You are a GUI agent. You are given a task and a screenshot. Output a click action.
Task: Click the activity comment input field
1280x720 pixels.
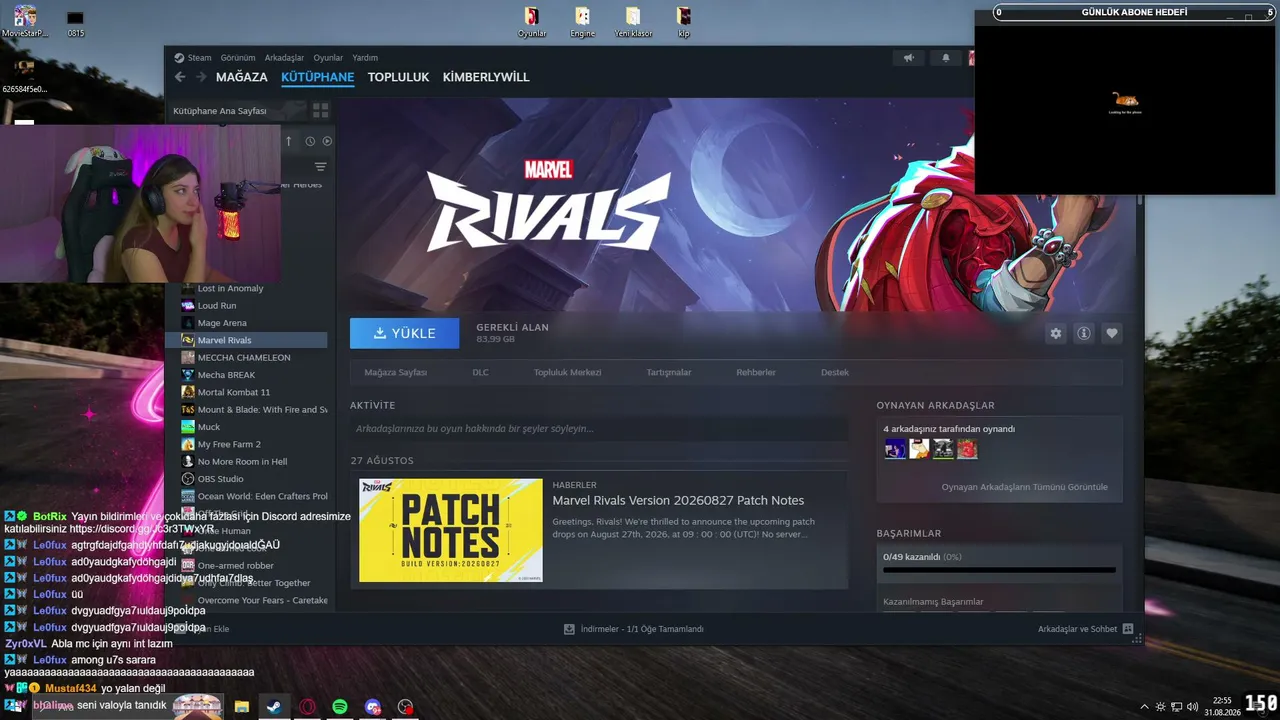pyautogui.click(x=599, y=429)
